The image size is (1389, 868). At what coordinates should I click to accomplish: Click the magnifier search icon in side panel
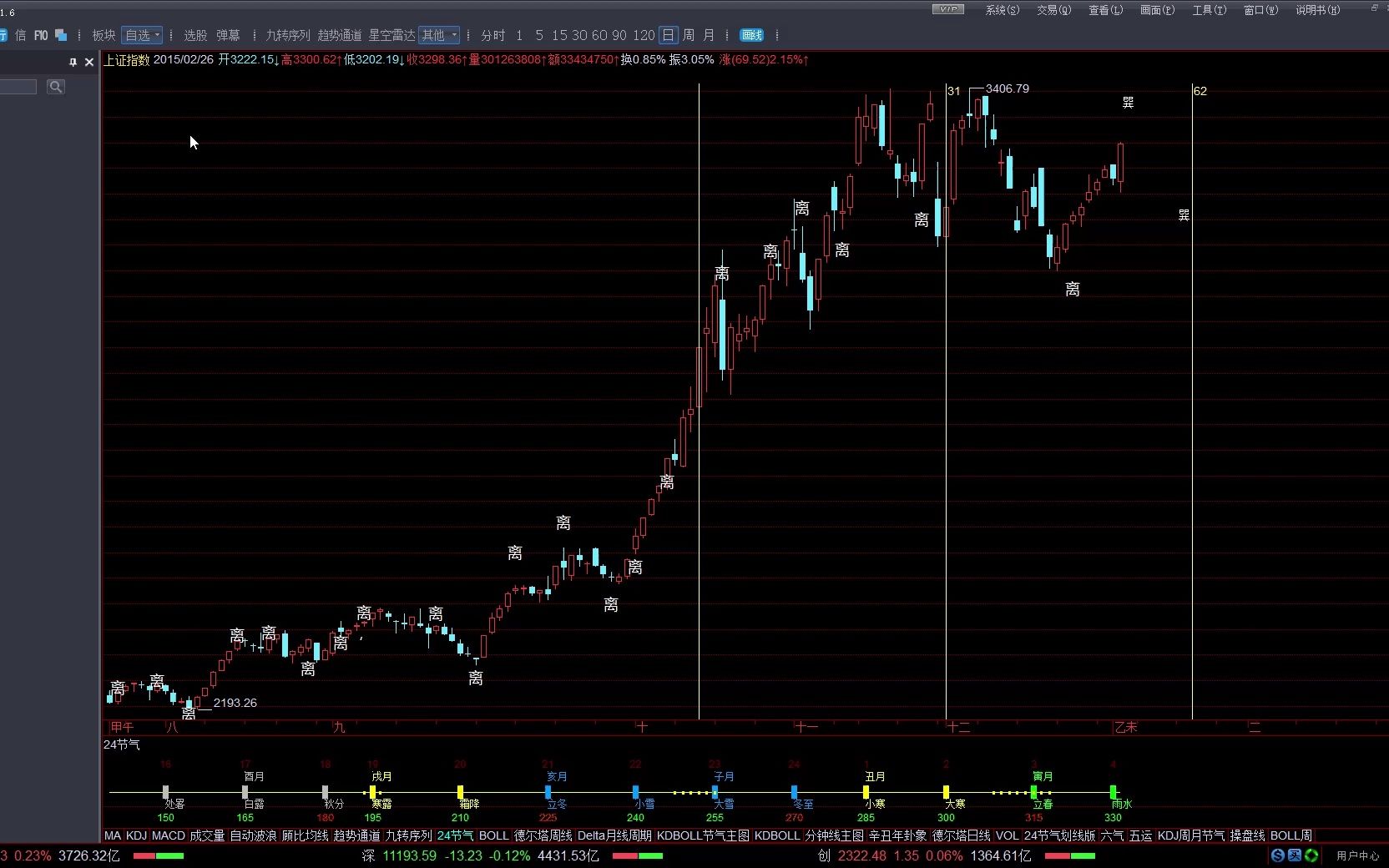point(56,87)
